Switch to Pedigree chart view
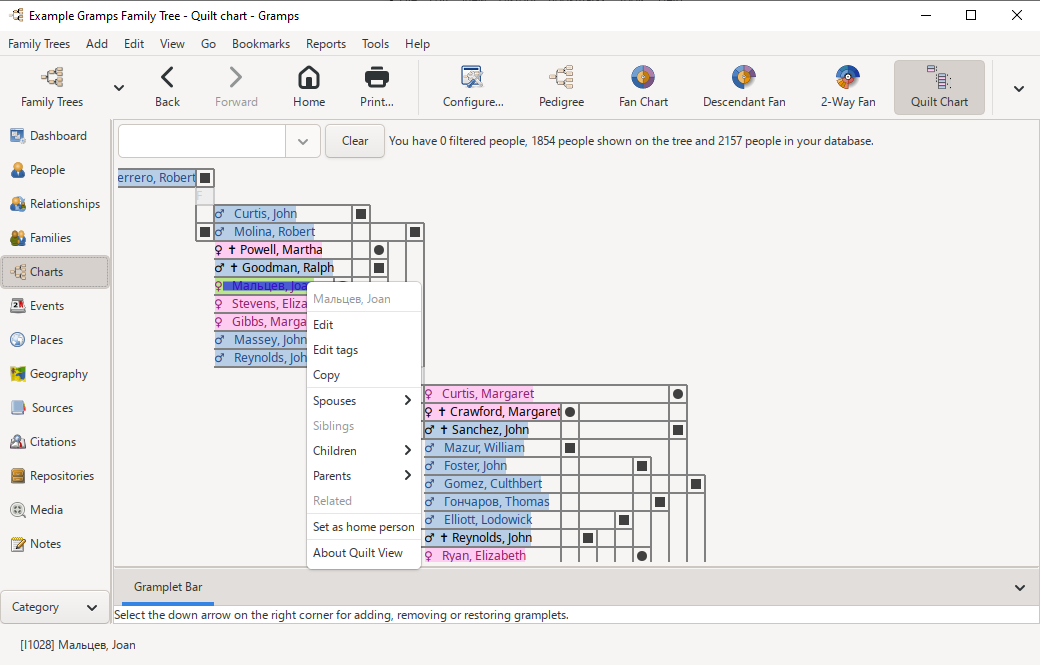Viewport: 1040px width, 665px height. 561,88
